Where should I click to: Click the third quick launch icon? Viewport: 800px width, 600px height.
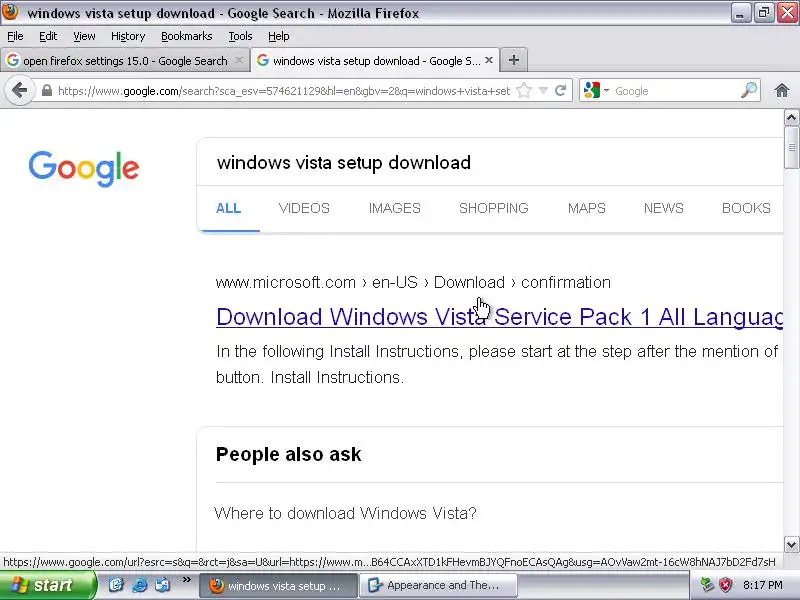click(163, 585)
